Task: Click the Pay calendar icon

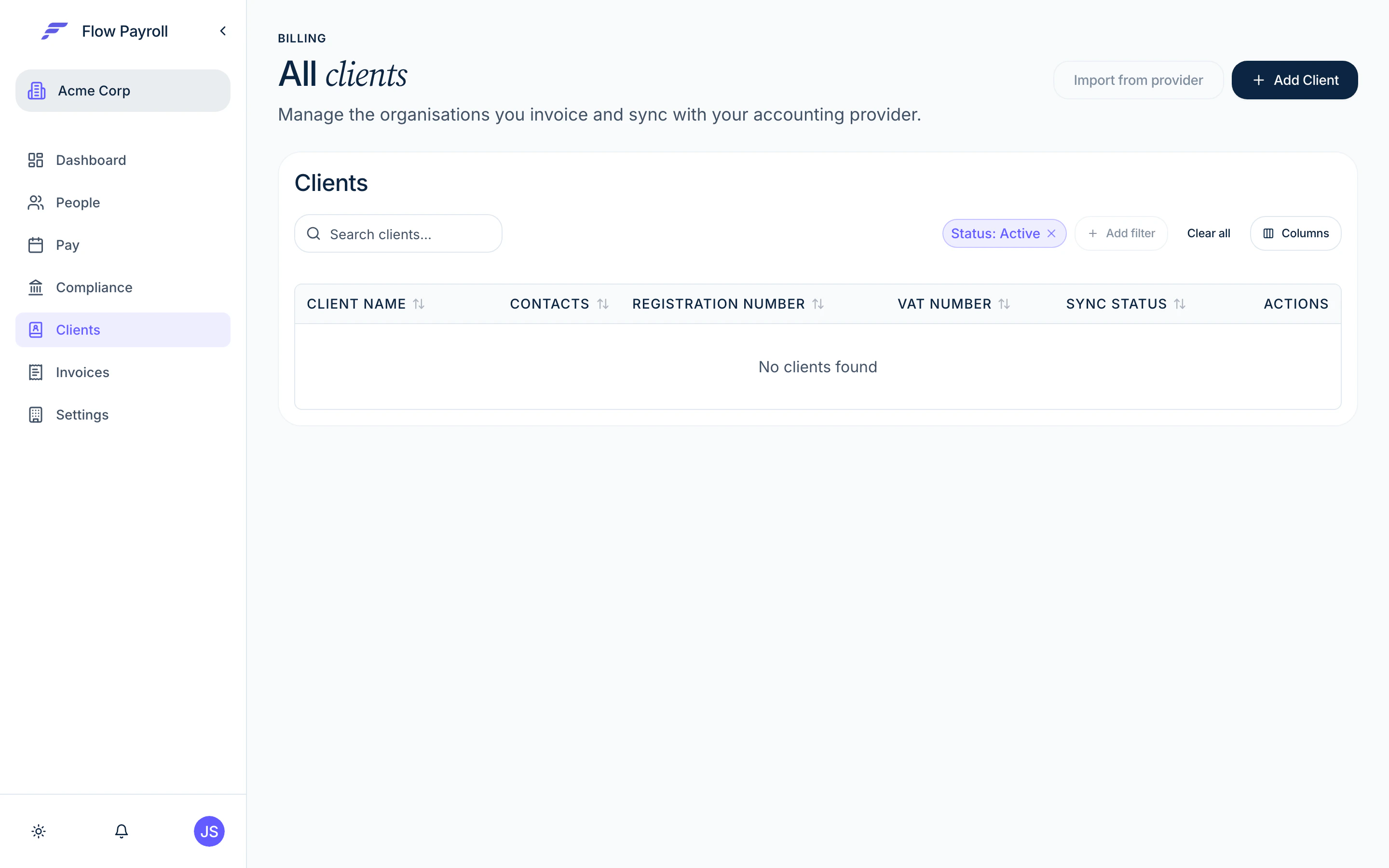Action: point(36,245)
